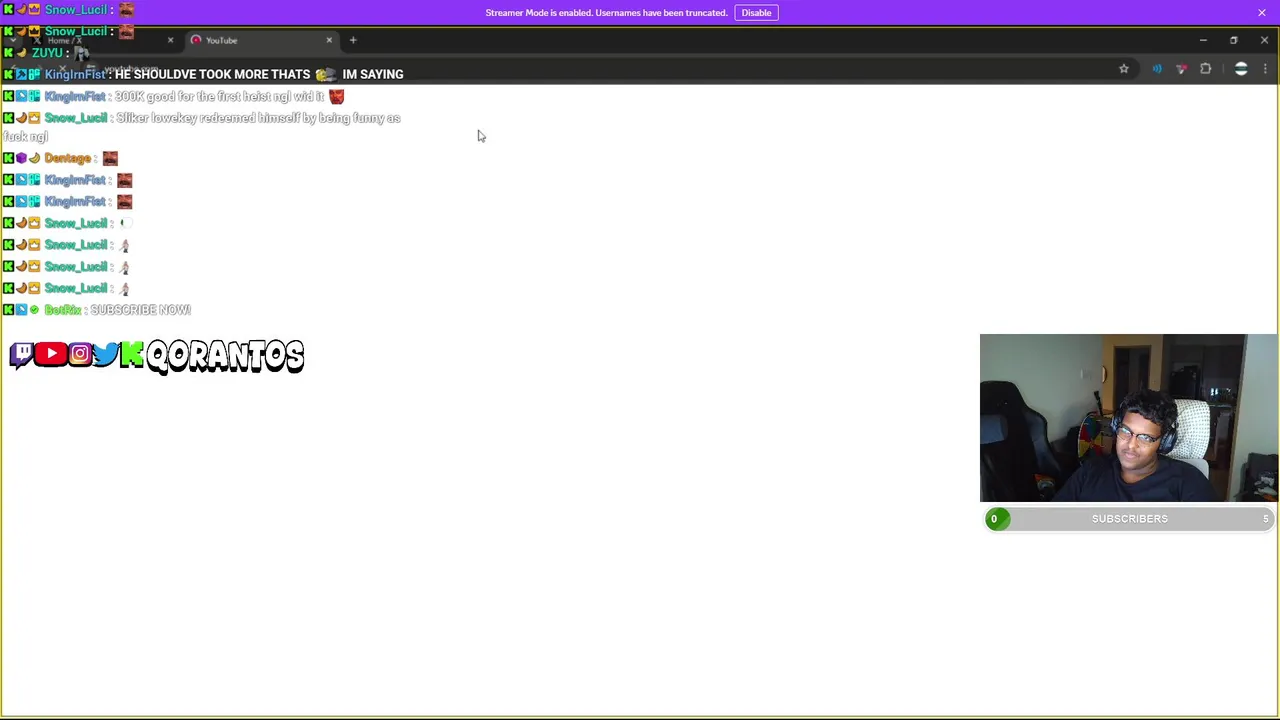Screen dimensions: 1280x720
Task: Click the "SUBSCRIBE NOW!" chat message from BotRix
Action: 140,310
